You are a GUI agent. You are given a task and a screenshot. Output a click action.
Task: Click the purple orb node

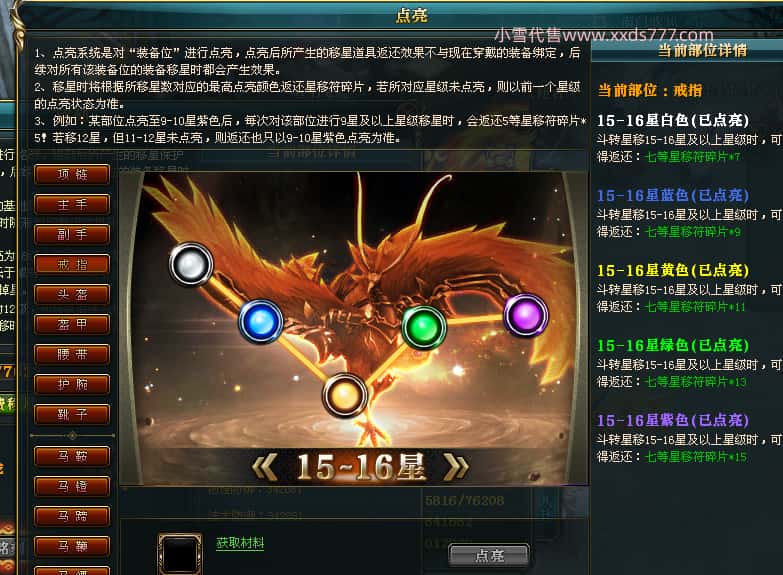click(525, 316)
